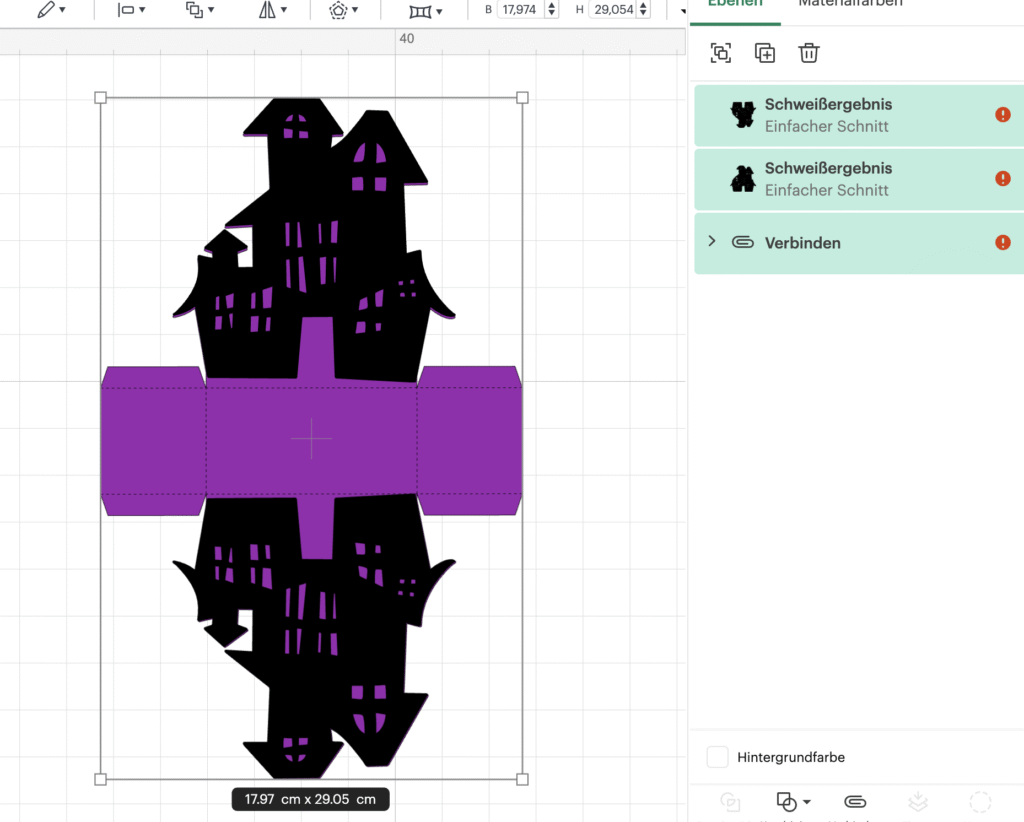1024x822 pixels.
Task: Switch to the Materialfarben tab
Action: (x=850, y=4)
